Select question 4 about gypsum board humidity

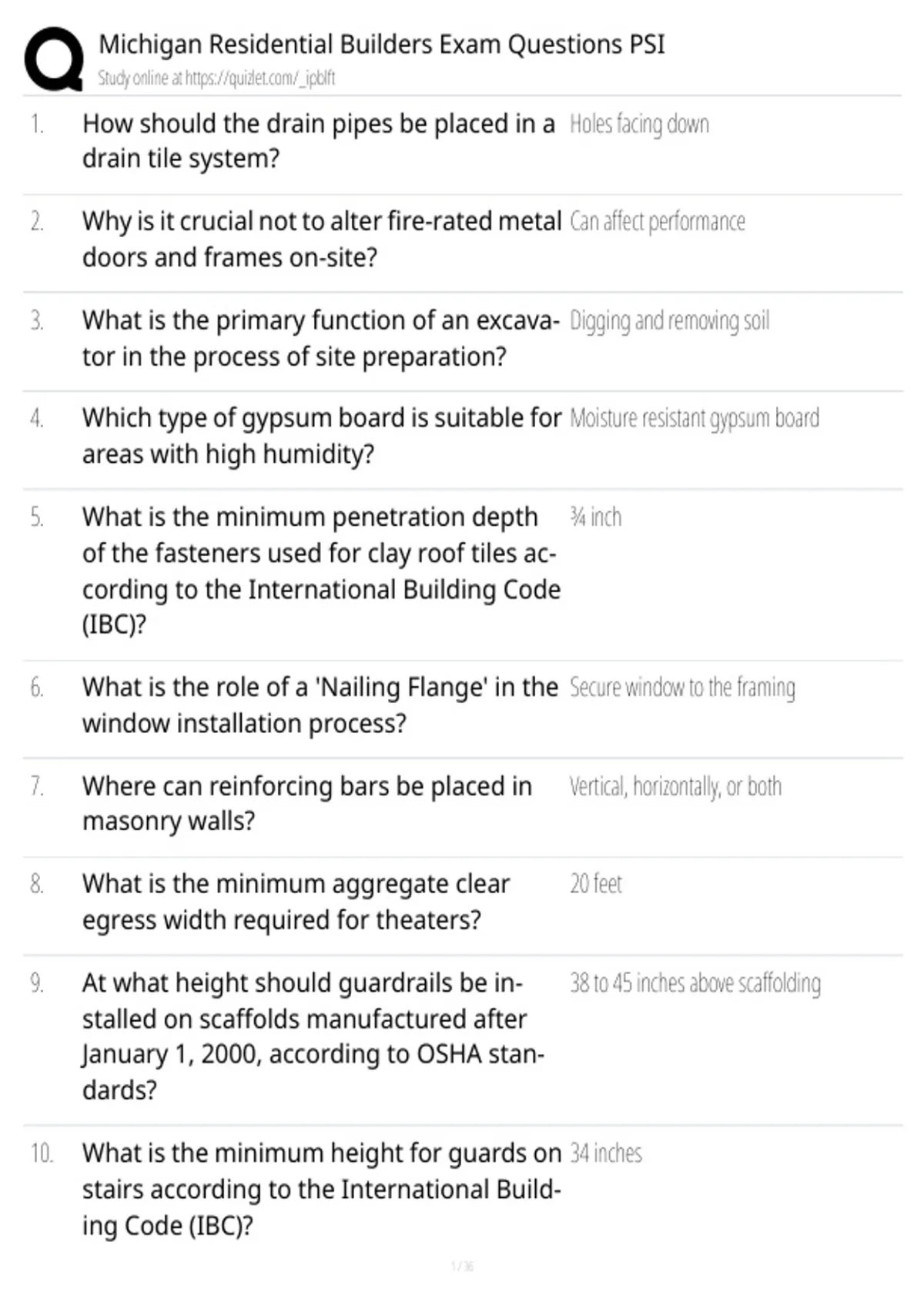(x=322, y=436)
